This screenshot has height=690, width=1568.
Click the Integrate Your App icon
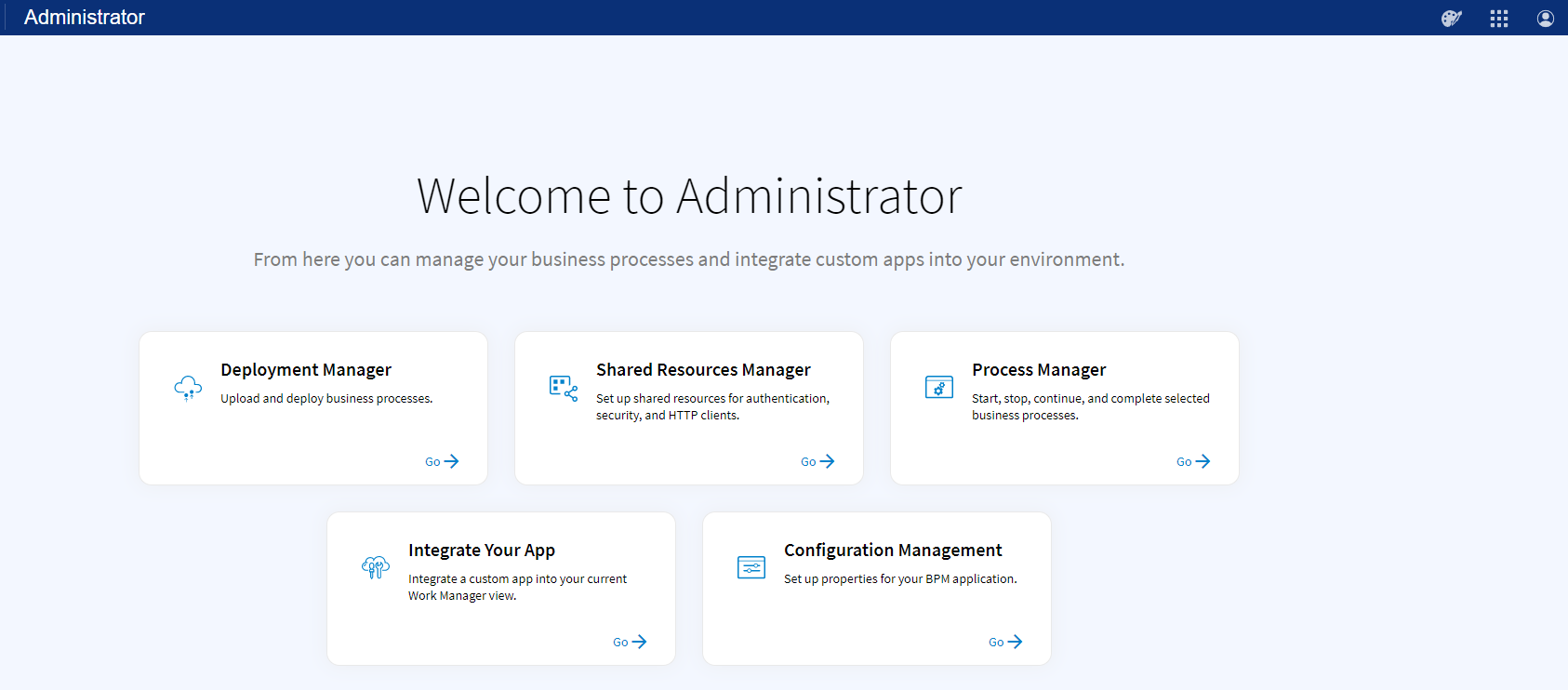[376, 567]
